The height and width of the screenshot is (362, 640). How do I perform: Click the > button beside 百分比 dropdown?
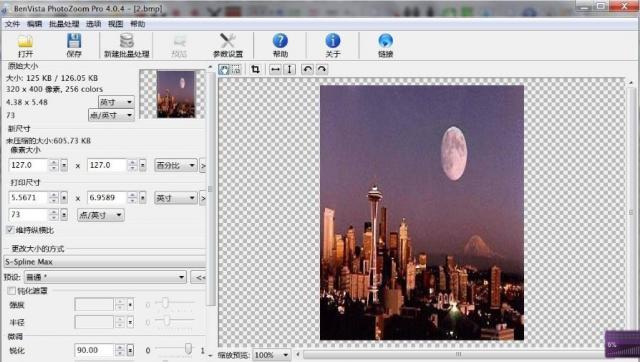click(x=203, y=165)
